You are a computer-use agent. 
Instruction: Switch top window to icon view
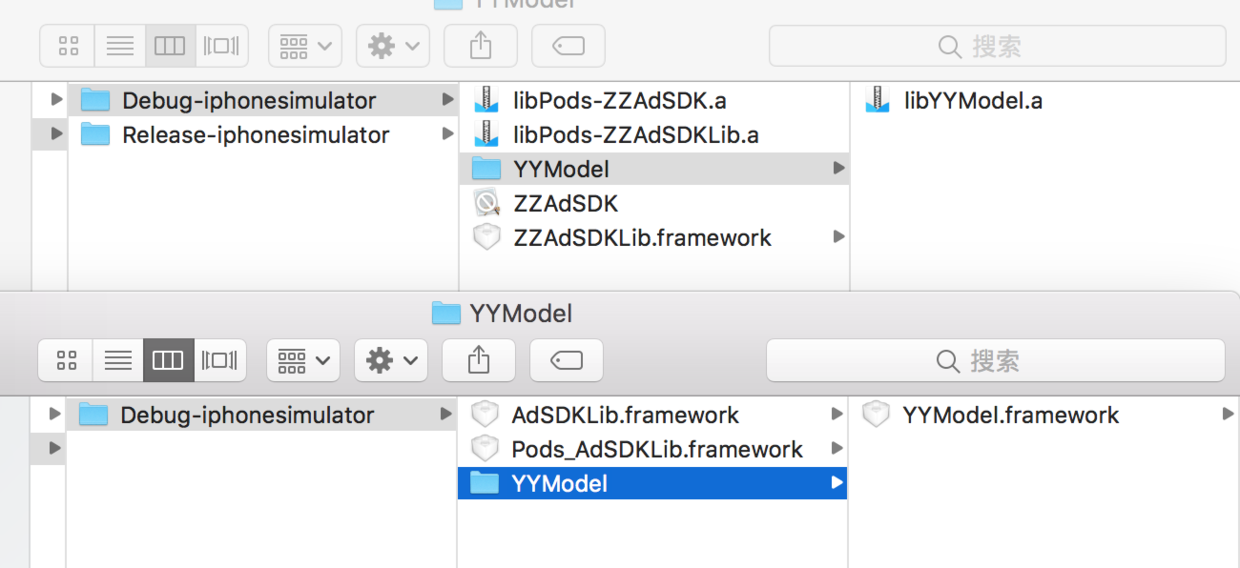pyautogui.click(x=68, y=46)
